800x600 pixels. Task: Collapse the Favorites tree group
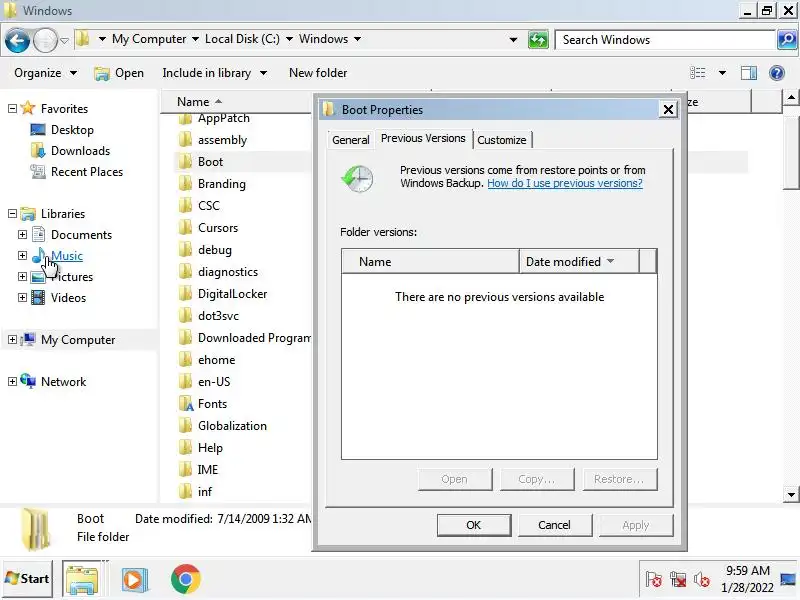pyautogui.click(x=12, y=108)
